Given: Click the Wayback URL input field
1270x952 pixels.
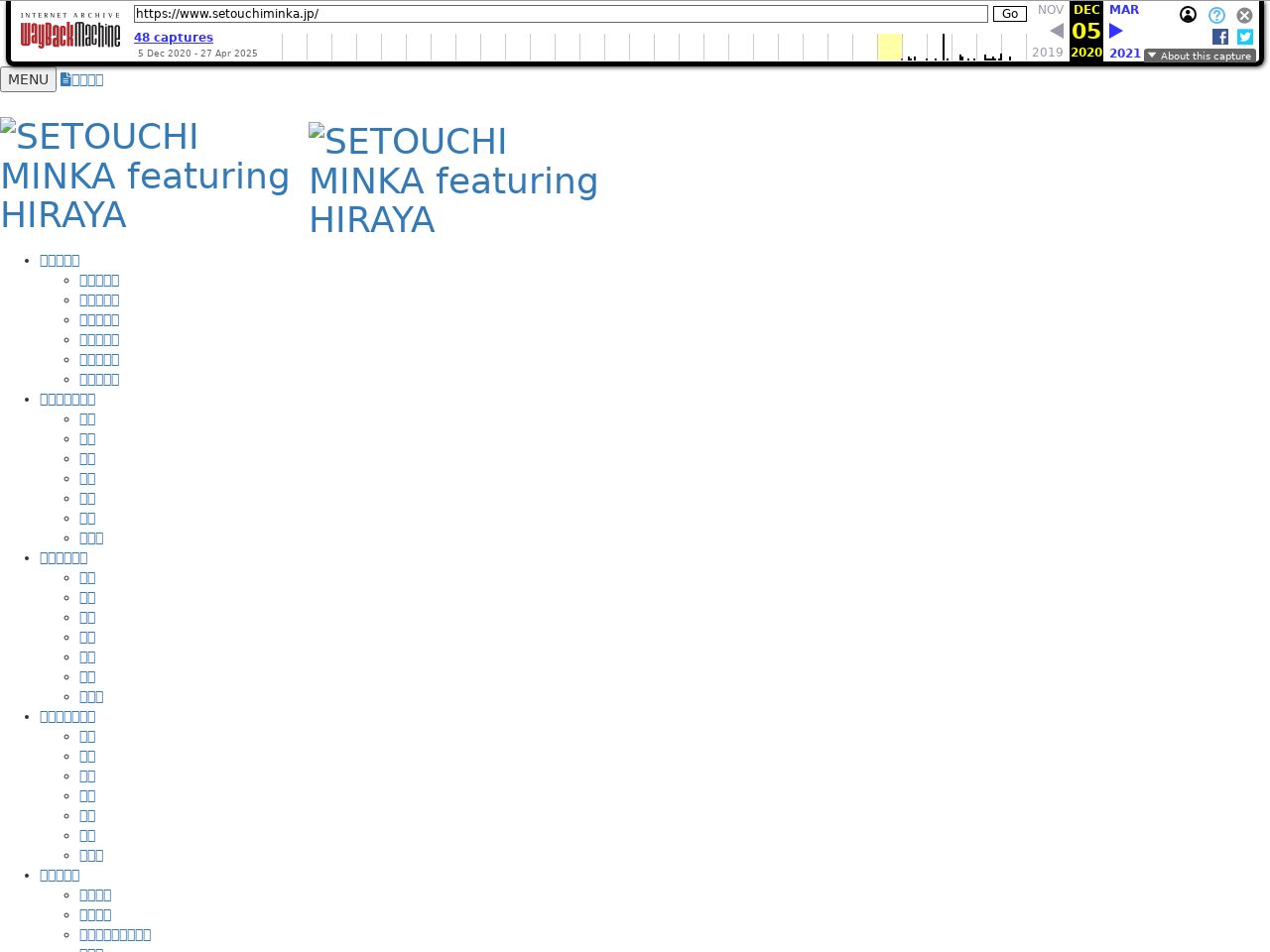Looking at the screenshot, I should (x=561, y=14).
